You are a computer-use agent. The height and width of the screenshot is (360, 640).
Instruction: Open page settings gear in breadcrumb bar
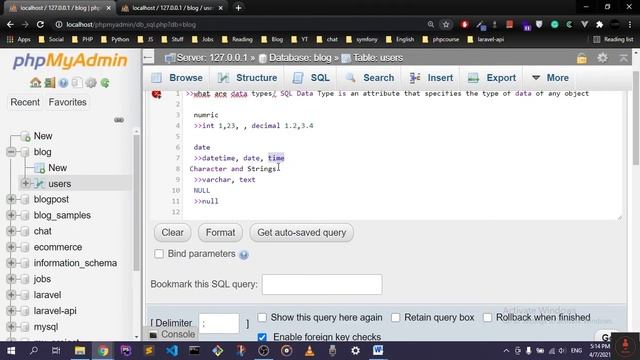pyautogui.click(x=602, y=58)
